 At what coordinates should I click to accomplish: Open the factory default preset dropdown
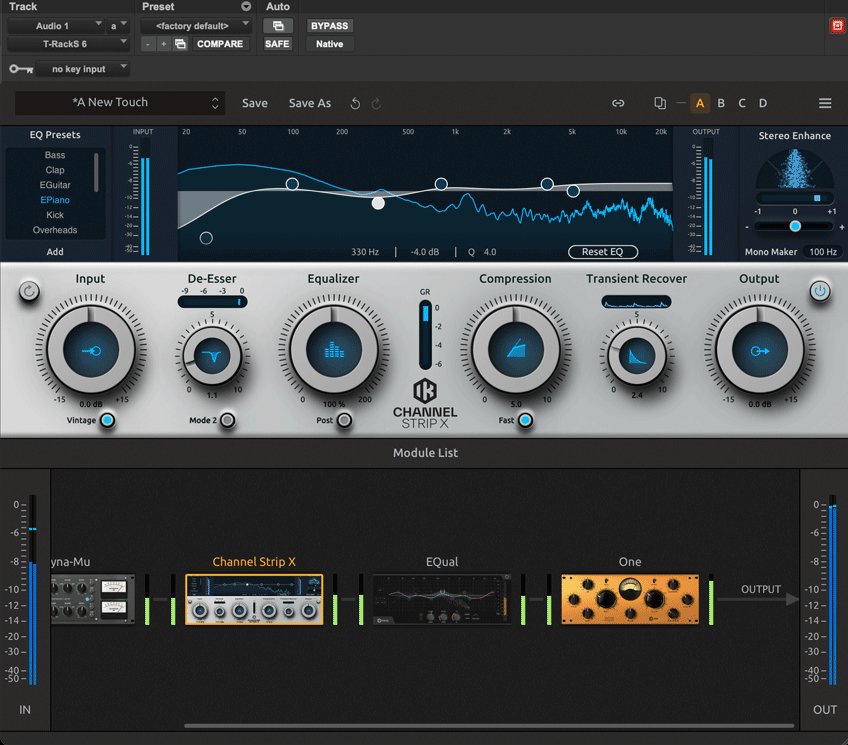pyautogui.click(x=196, y=24)
